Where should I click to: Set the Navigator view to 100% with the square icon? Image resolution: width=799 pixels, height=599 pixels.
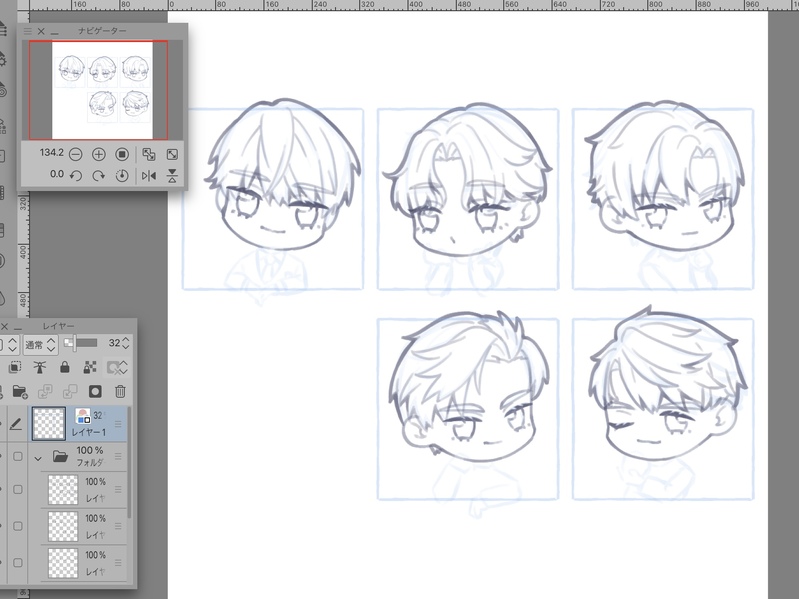tap(122, 154)
